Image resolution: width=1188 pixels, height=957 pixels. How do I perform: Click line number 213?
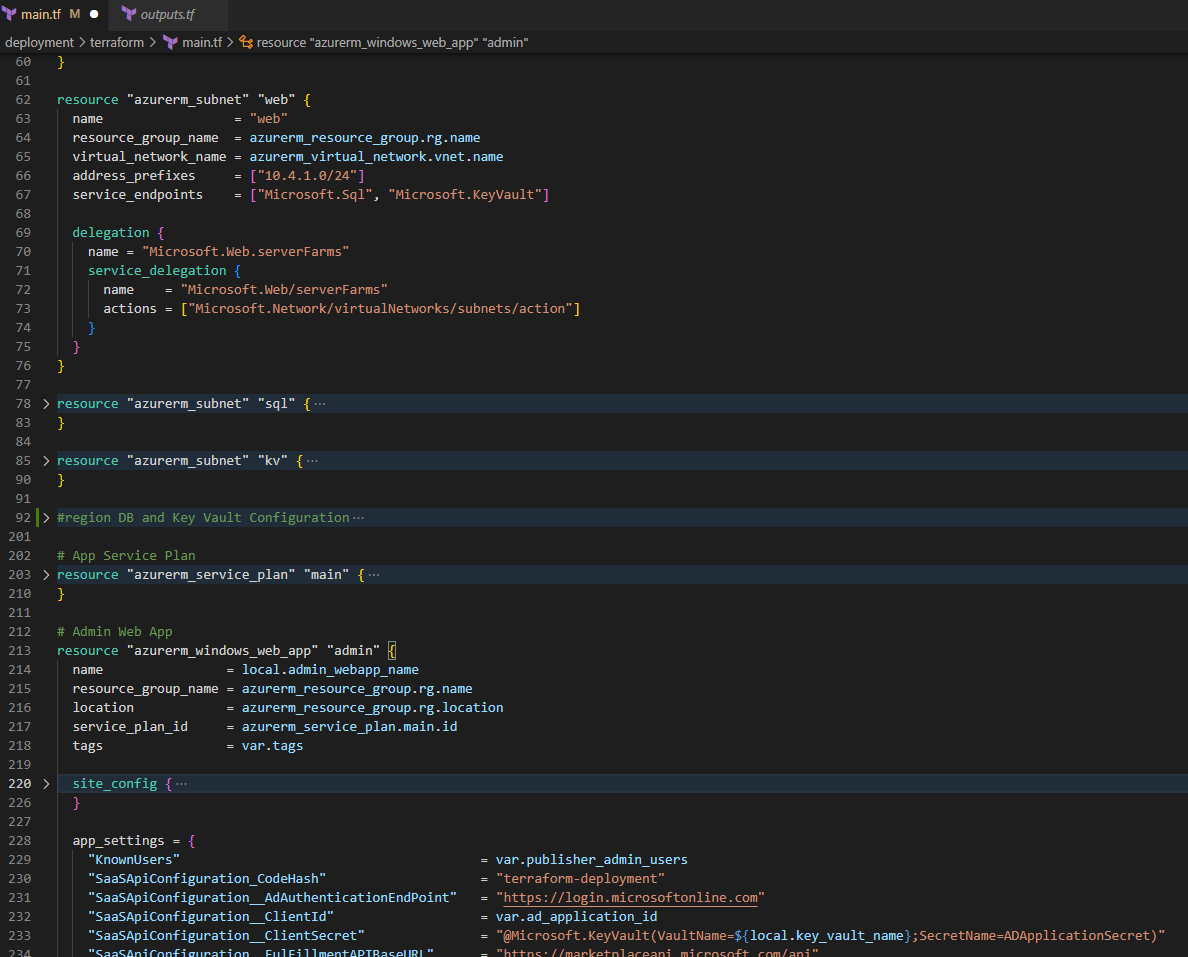(20, 650)
